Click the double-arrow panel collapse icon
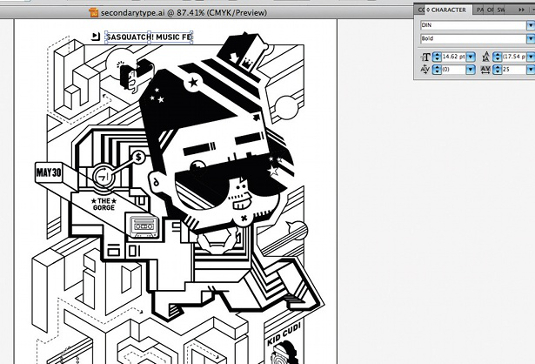Screen dimensions: 535x364 tap(521, 10)
